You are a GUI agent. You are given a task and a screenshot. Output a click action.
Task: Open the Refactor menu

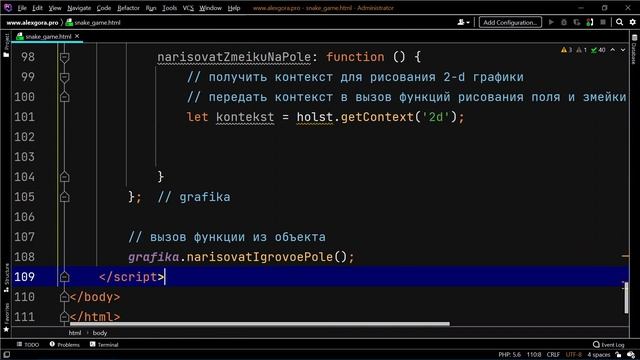128,8
